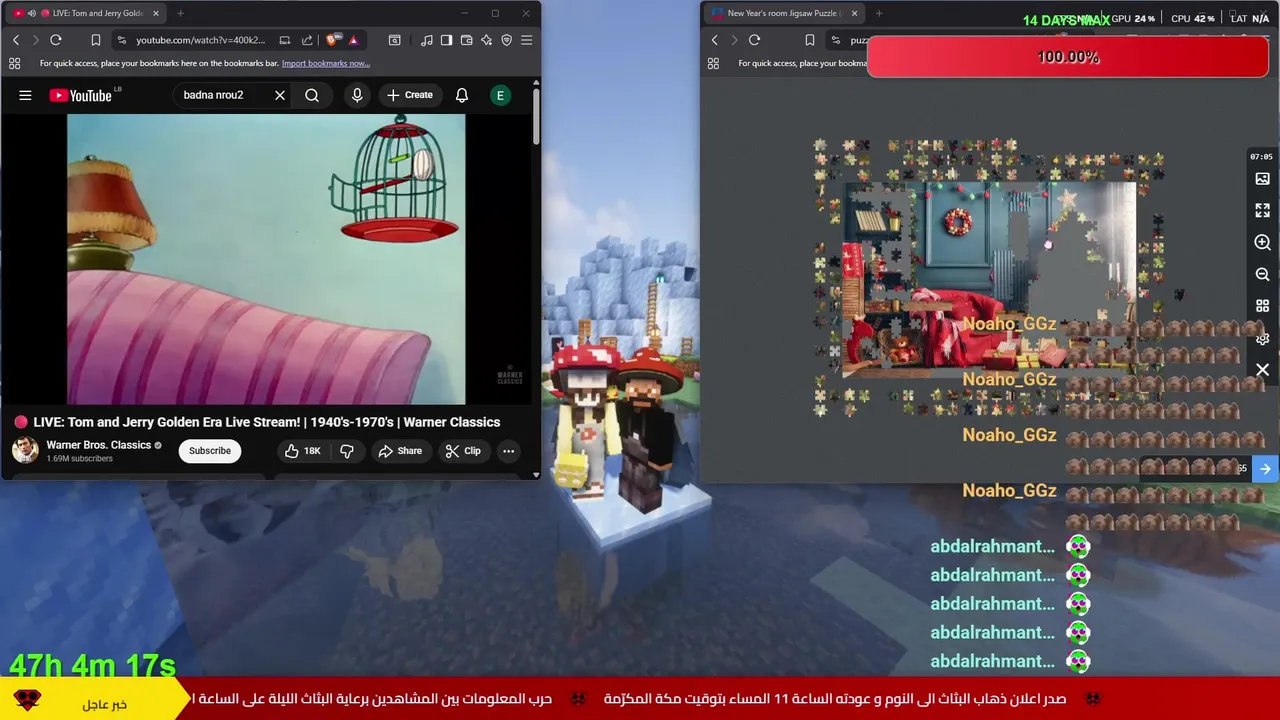Open the YouTube Create button

[410, 95]
